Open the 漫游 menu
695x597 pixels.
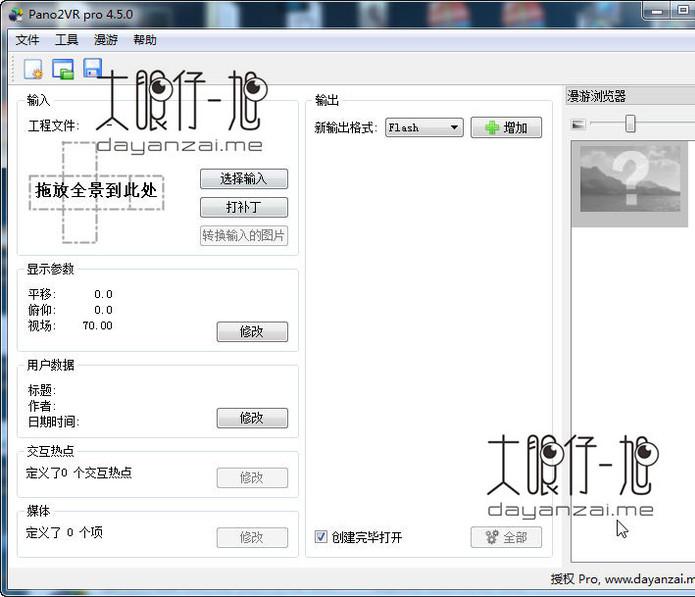[105, 40]
